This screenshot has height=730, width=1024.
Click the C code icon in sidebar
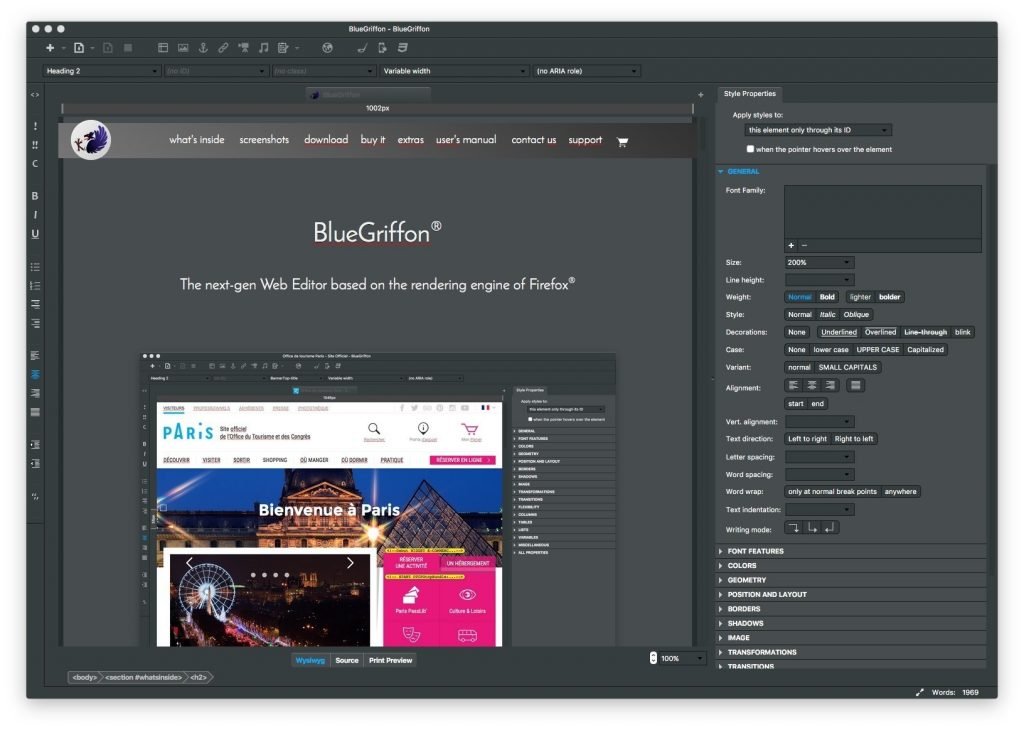click(35, 164)
